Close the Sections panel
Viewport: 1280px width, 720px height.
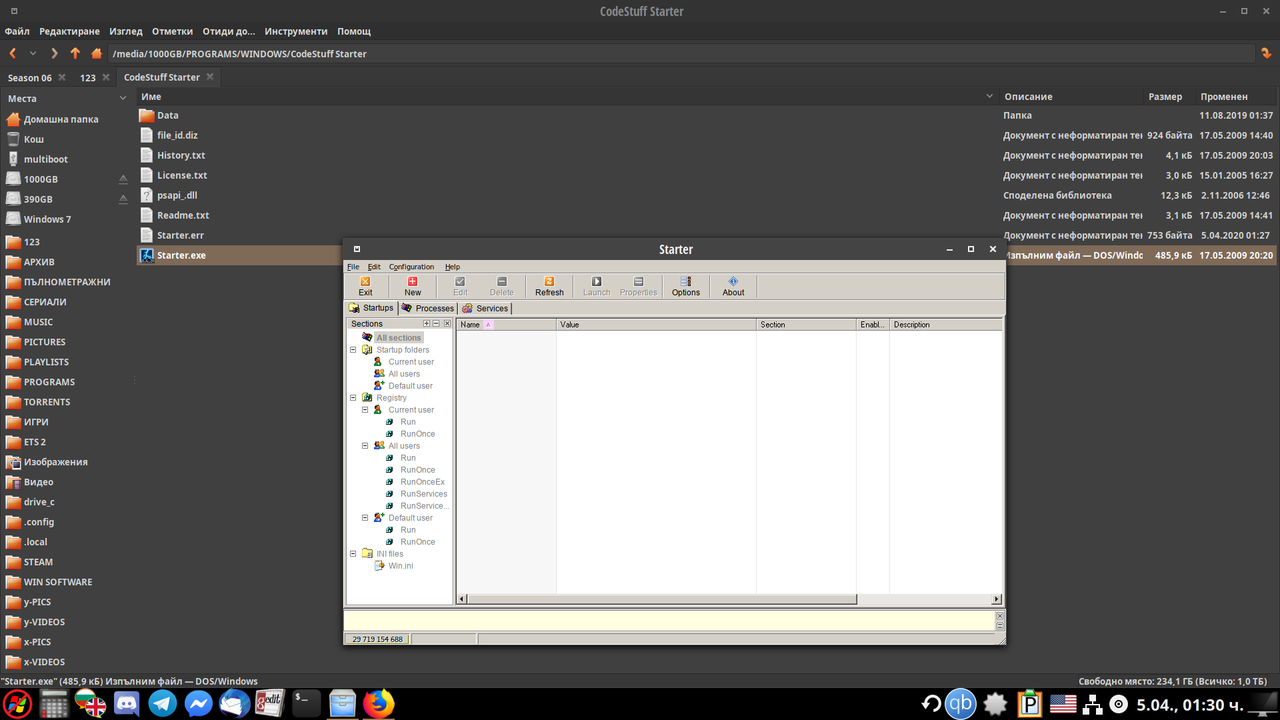click(x=447, y=324)
